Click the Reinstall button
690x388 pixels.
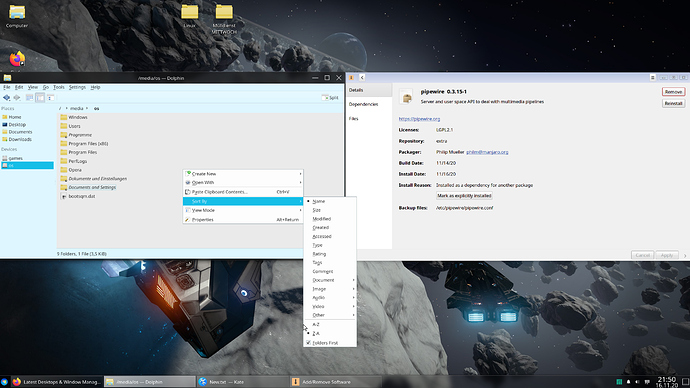click(x=673, y=103)
